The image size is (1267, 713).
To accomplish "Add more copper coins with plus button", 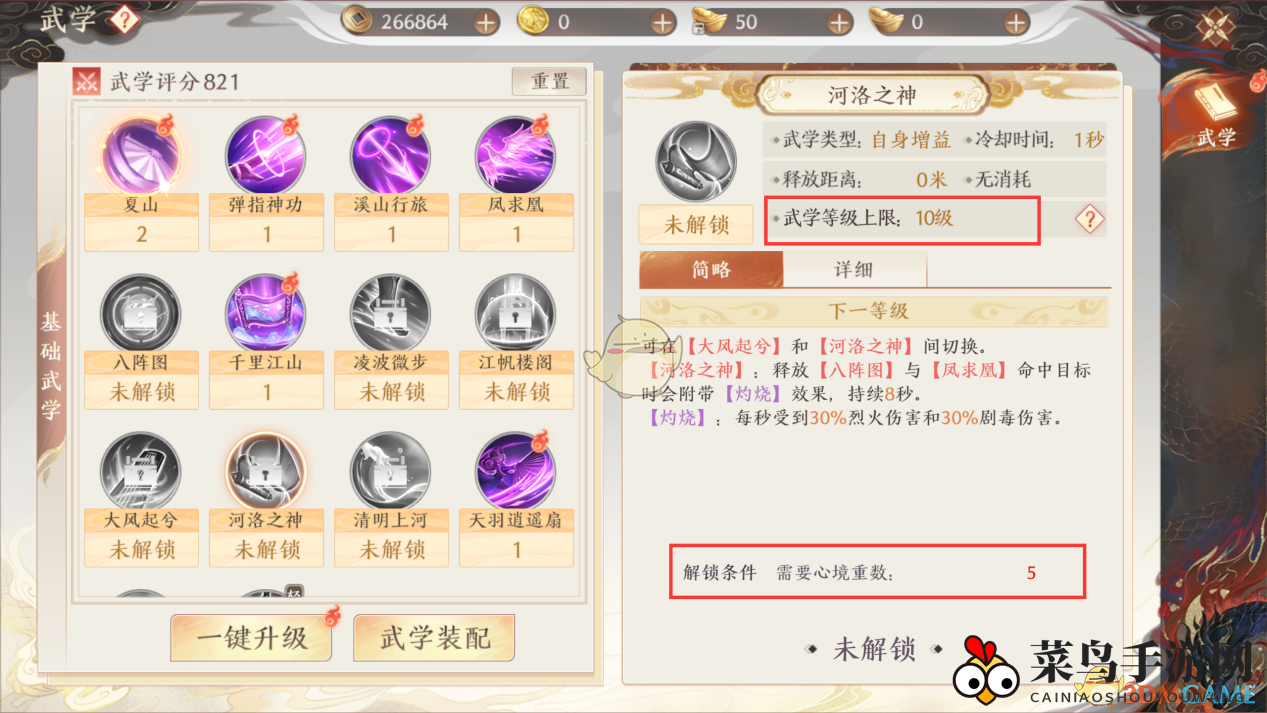I will 486,22.
